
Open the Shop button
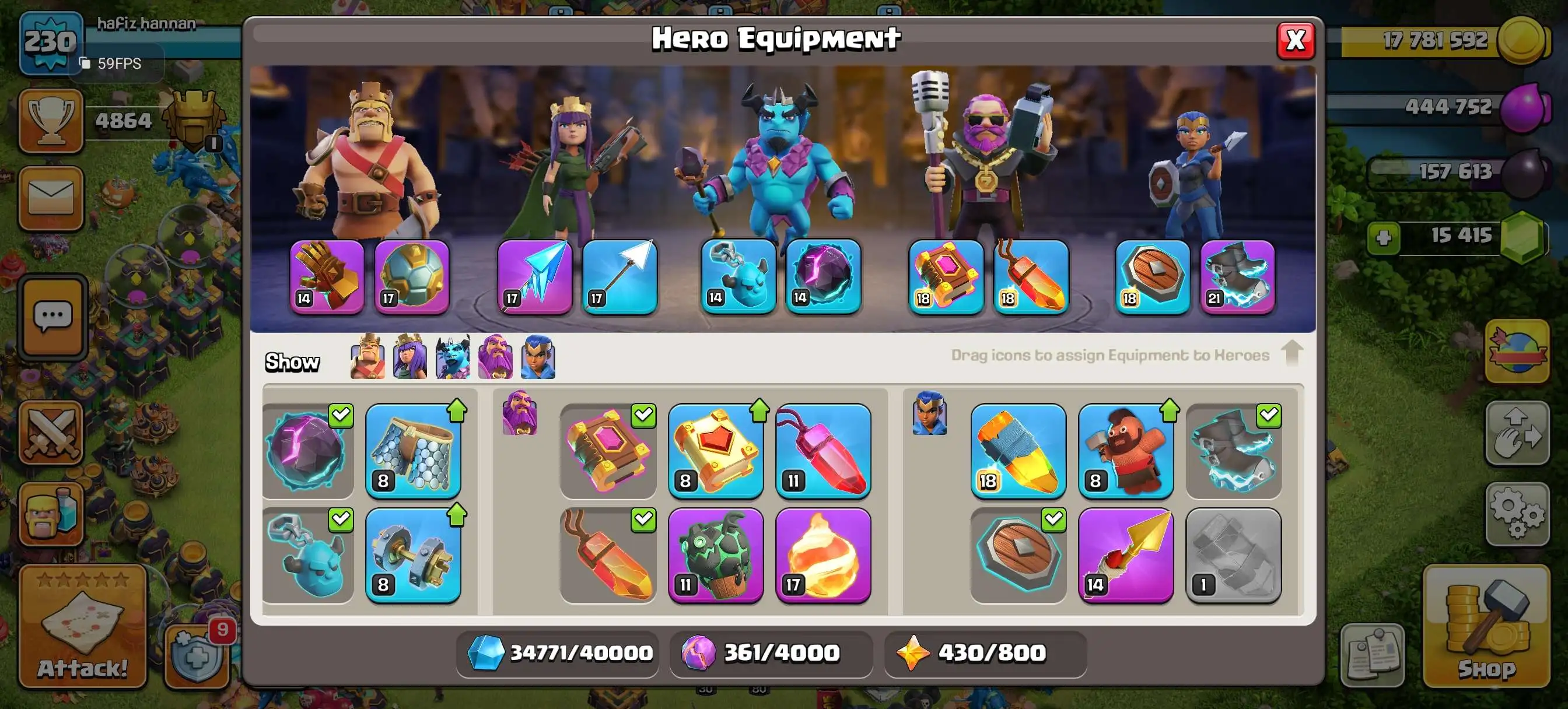(x=1486, y=626)
